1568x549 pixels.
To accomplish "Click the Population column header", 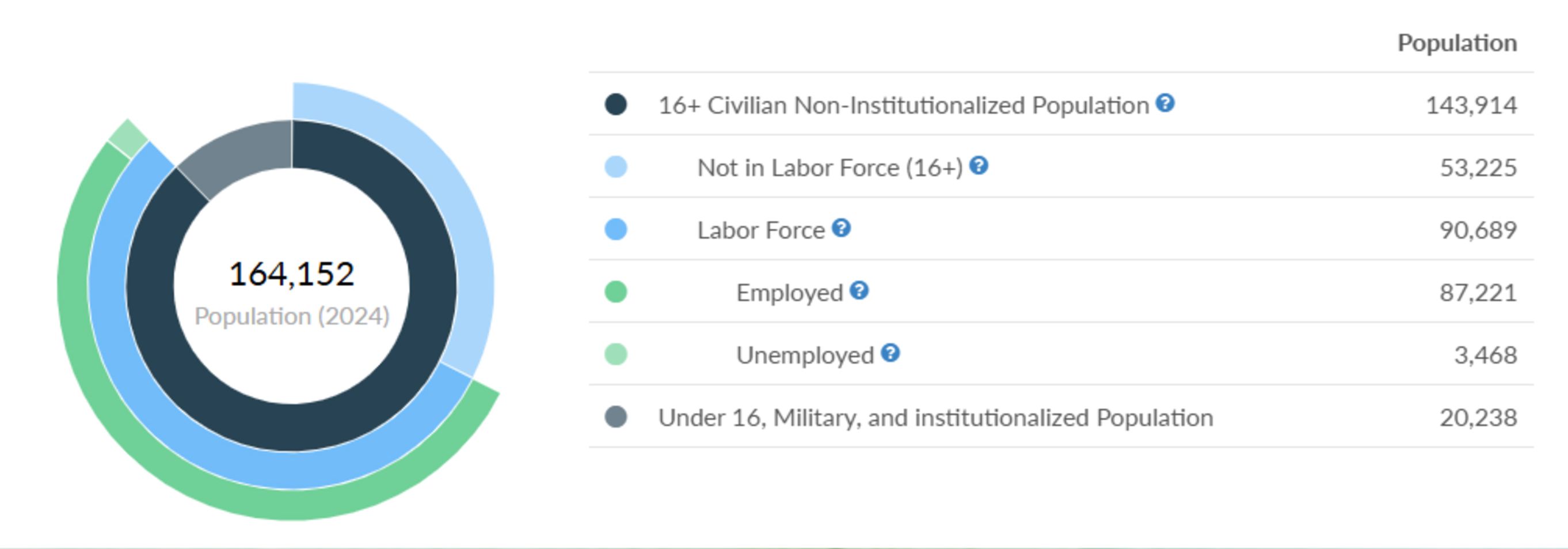I will (x=1456, y=43).
